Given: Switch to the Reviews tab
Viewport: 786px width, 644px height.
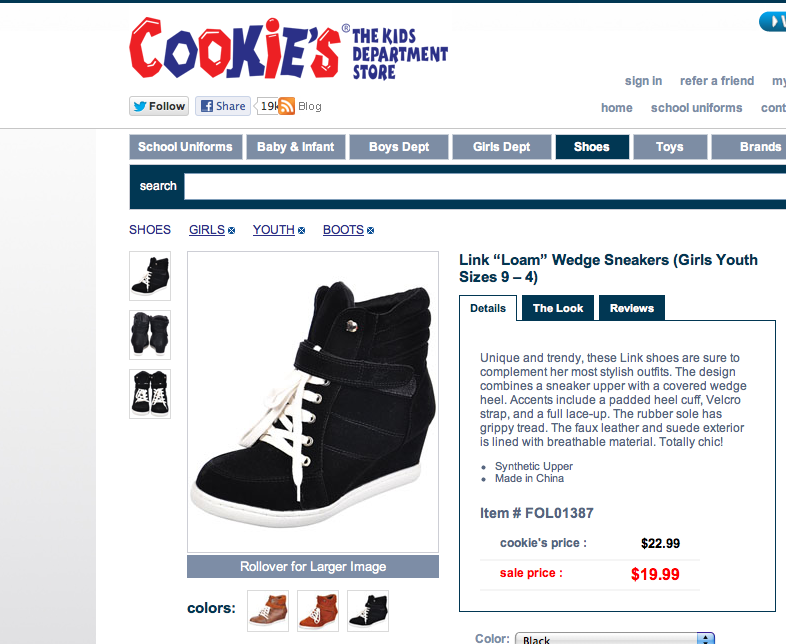Looking at the screenshot, I should (x=632, y=308).
